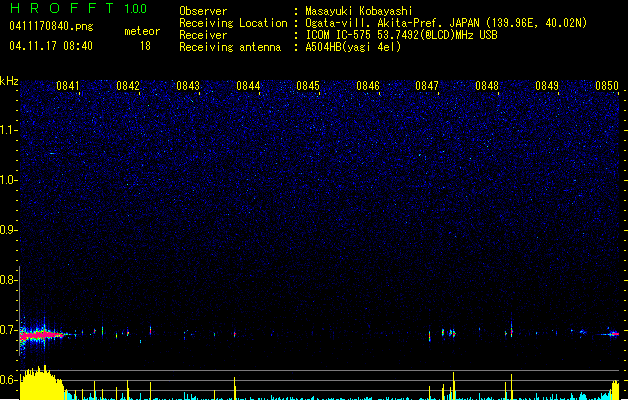Click the 0846 time marker
The width and height of the screenshot is (629, 400).
(x=368, y=86)
